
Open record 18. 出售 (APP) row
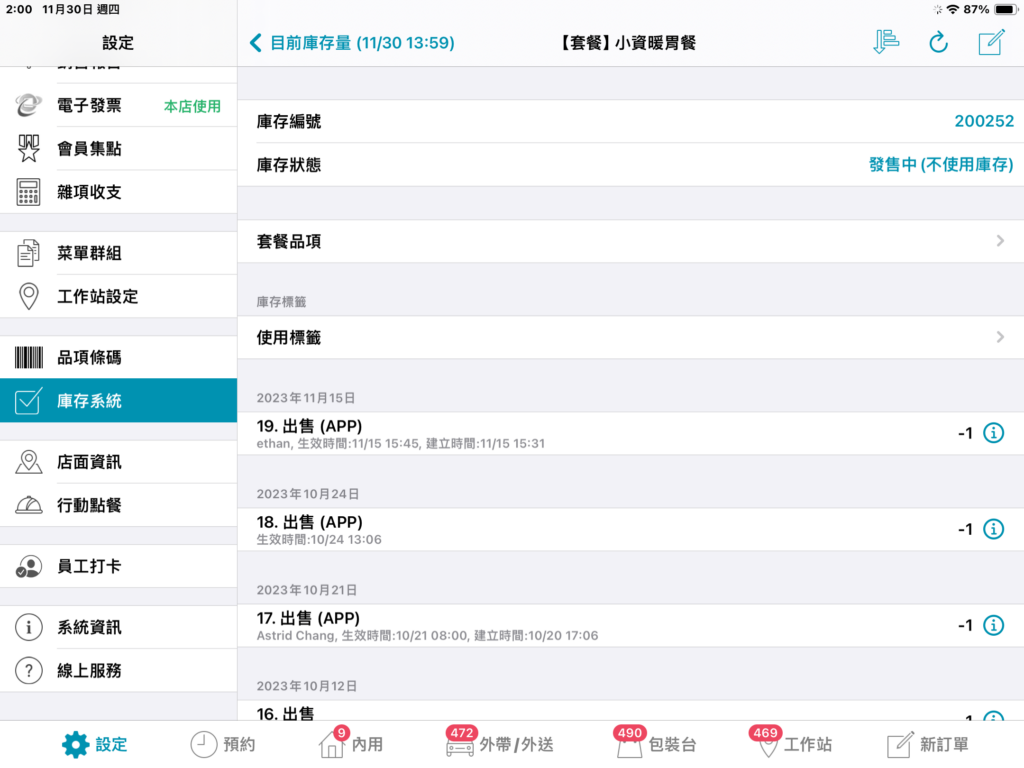(631, 529)
